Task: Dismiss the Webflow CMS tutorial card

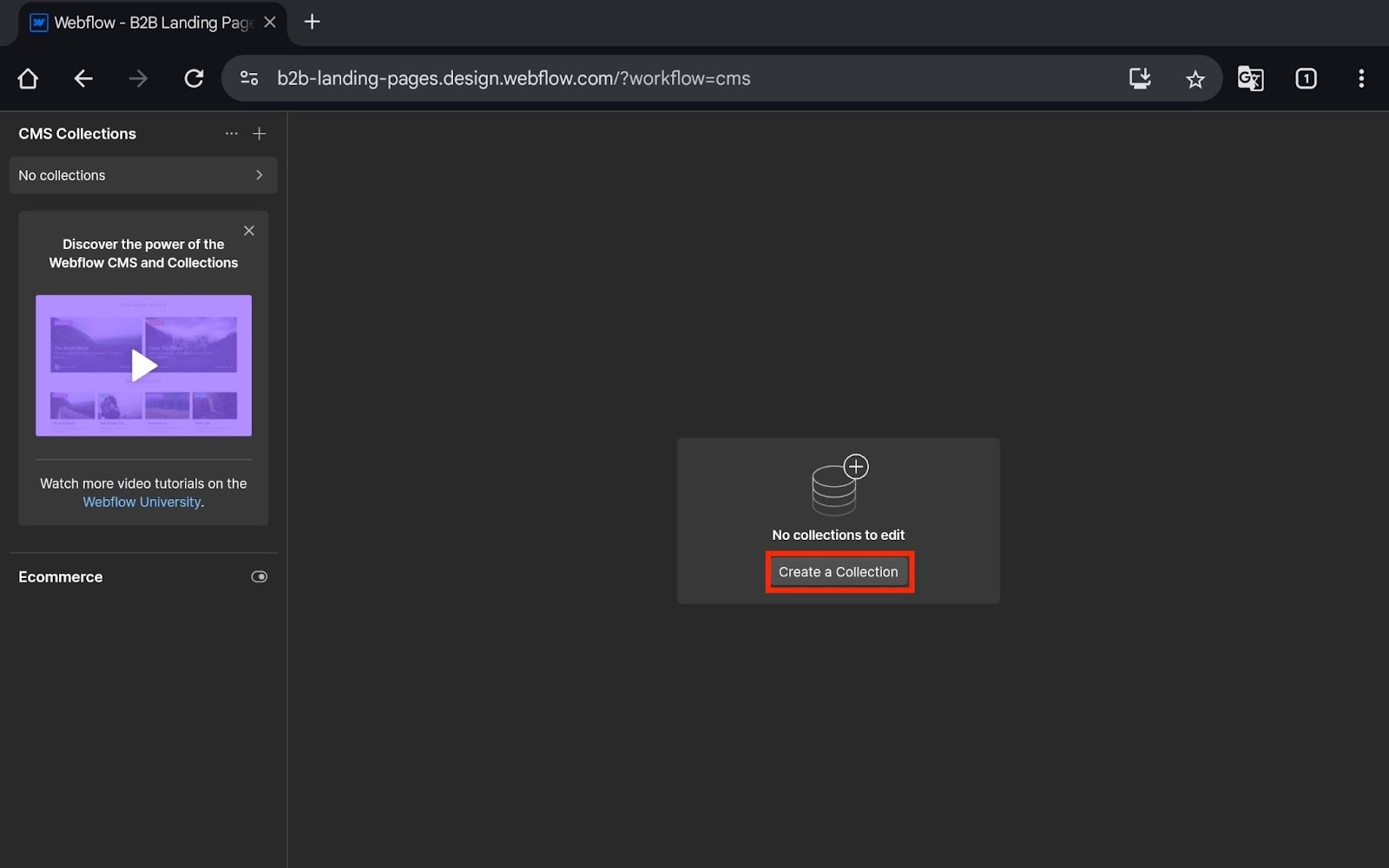Action: click(249, 230)
